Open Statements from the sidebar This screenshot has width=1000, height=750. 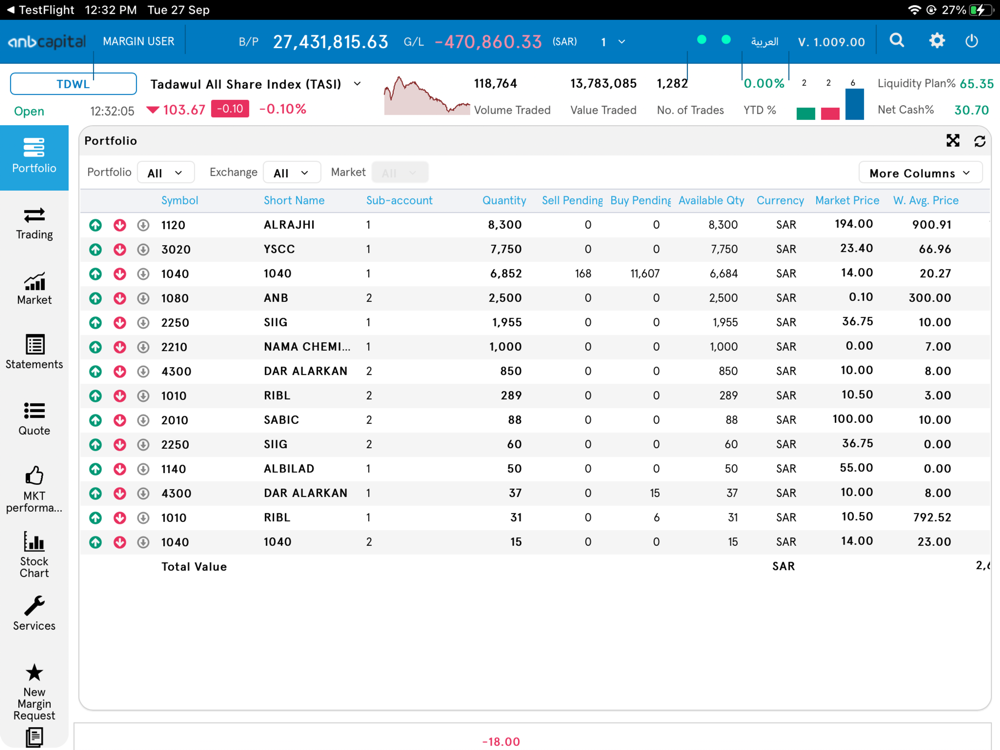click(34, 352)
